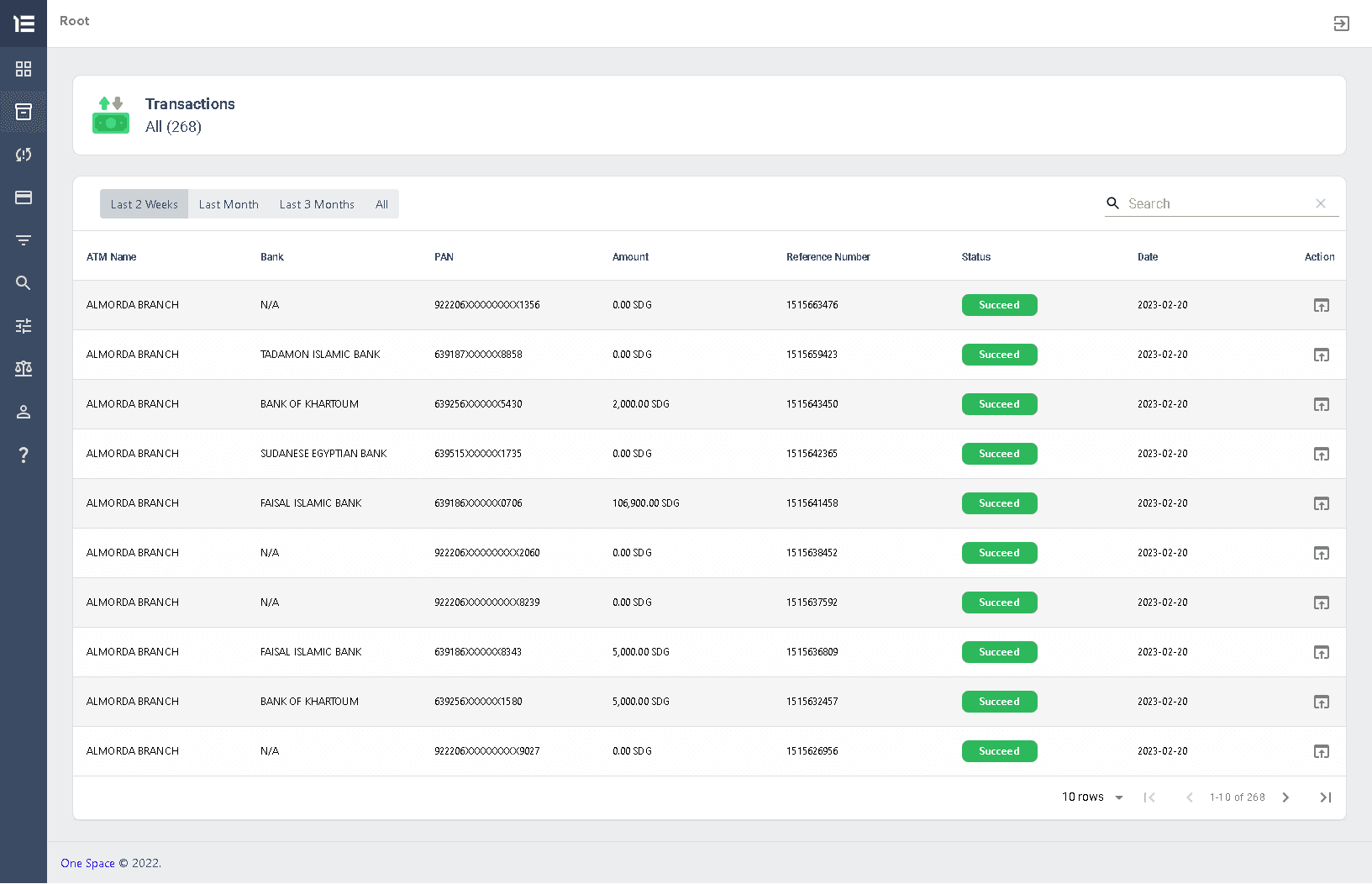
Task: Open action for reference 1515663476
Action: coord(1321,305)
